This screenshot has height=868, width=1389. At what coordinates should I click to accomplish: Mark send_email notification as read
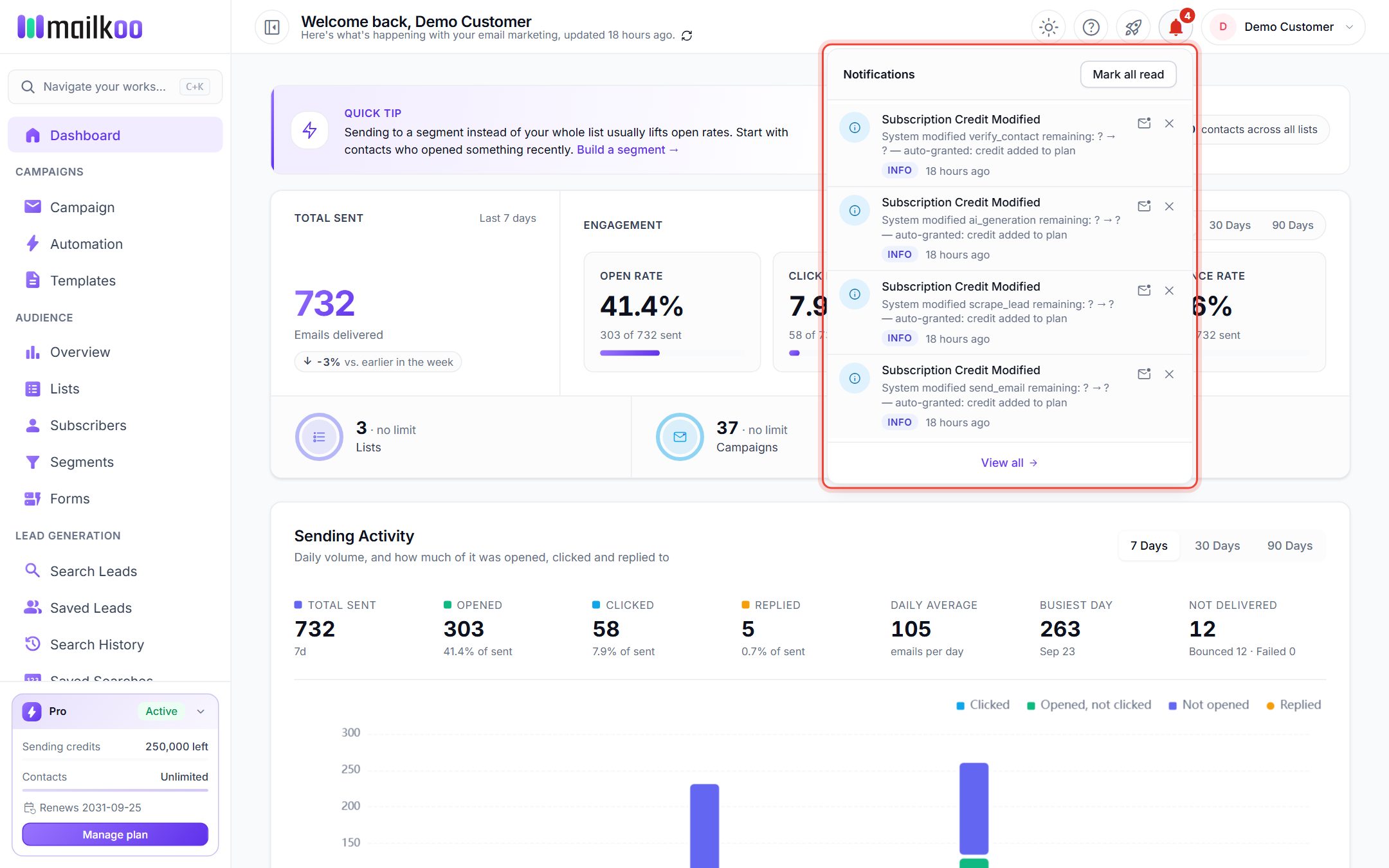[1144, 374]
